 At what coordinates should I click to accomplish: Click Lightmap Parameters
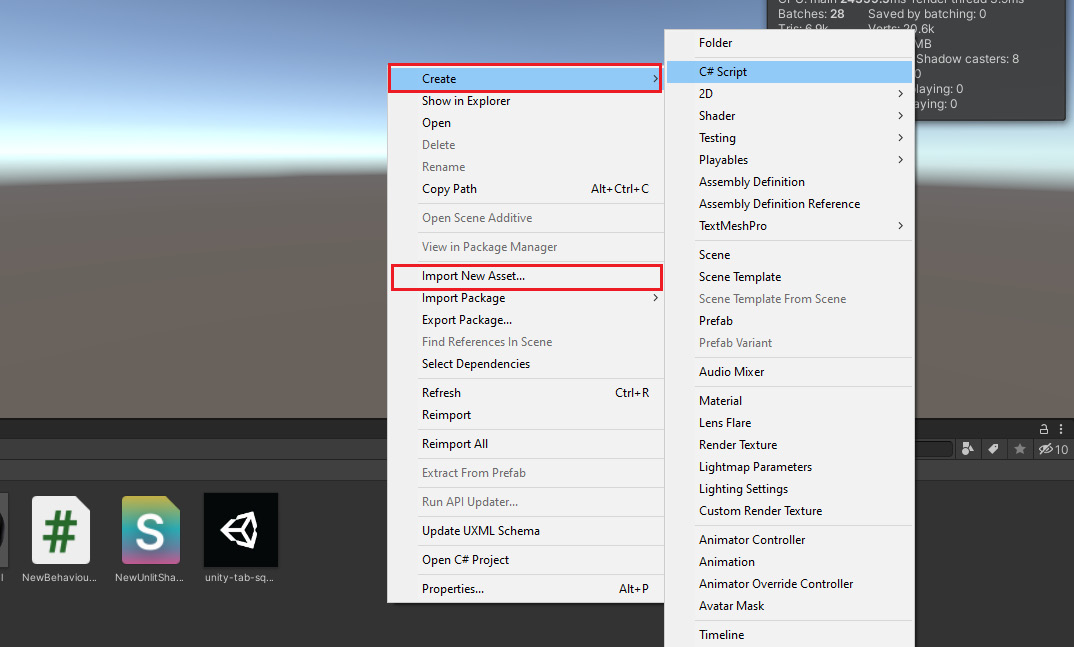click(x=789, y=467)
